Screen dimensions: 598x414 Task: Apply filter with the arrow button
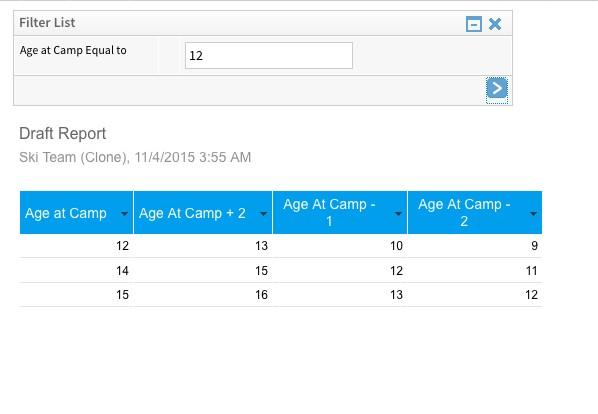[x=497, y=88]
